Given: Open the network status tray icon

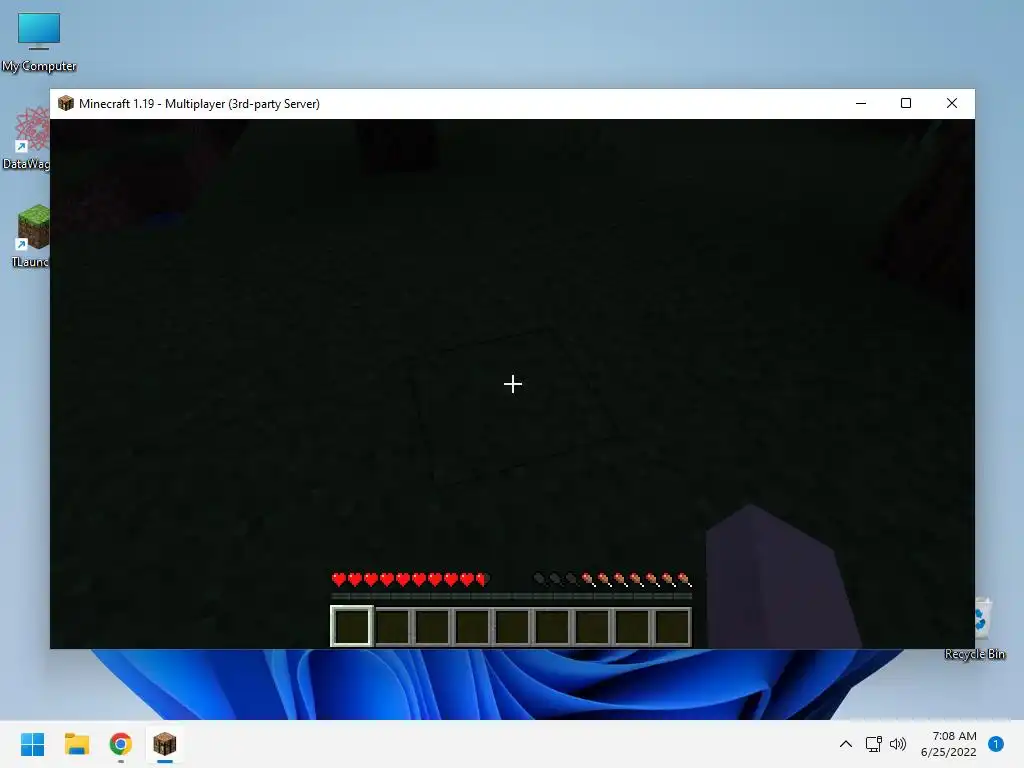Looking at the screenshot, I should point(873,744).
